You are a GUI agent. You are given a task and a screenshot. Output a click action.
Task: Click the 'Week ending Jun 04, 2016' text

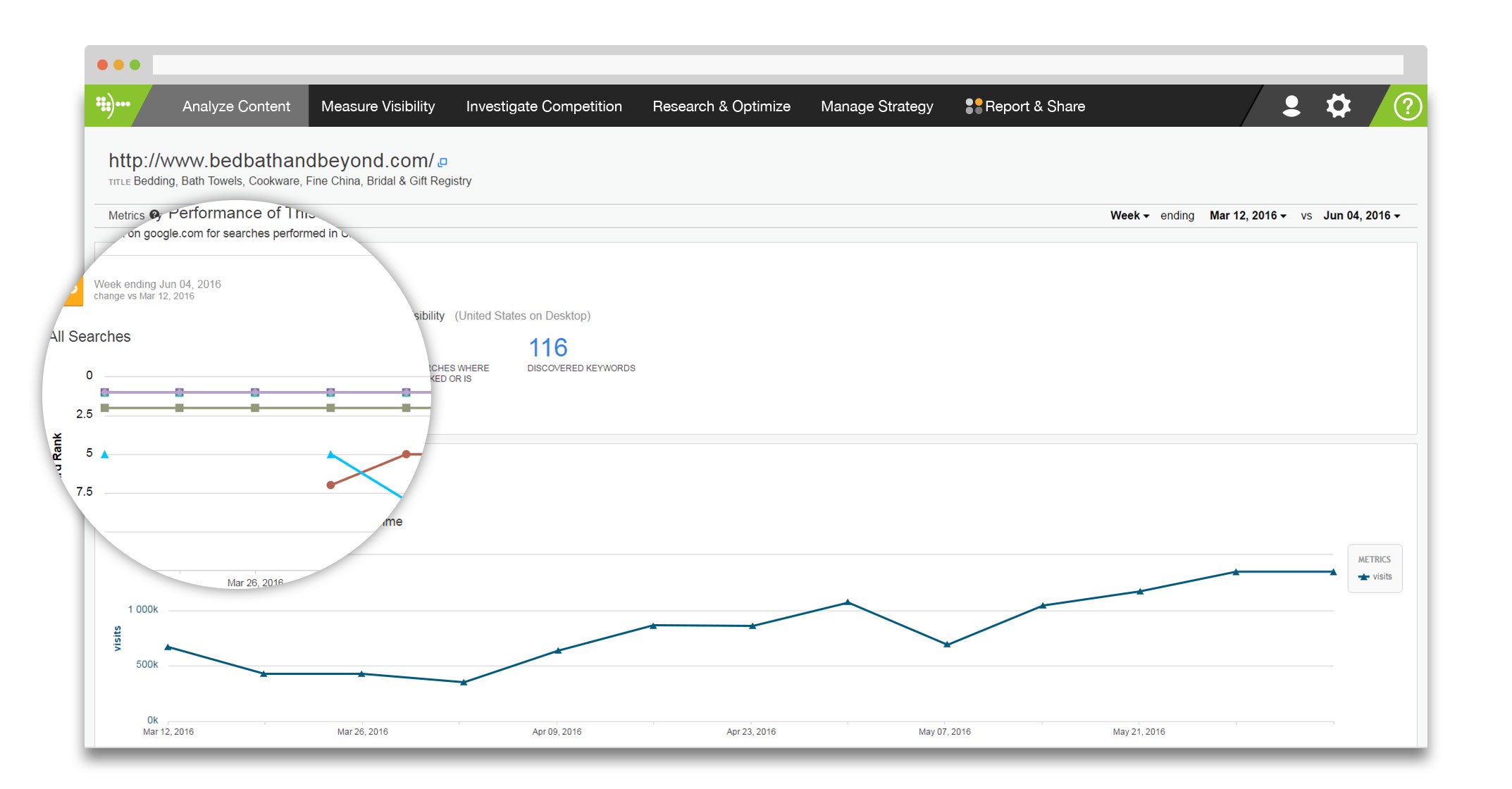click(157, 284)
